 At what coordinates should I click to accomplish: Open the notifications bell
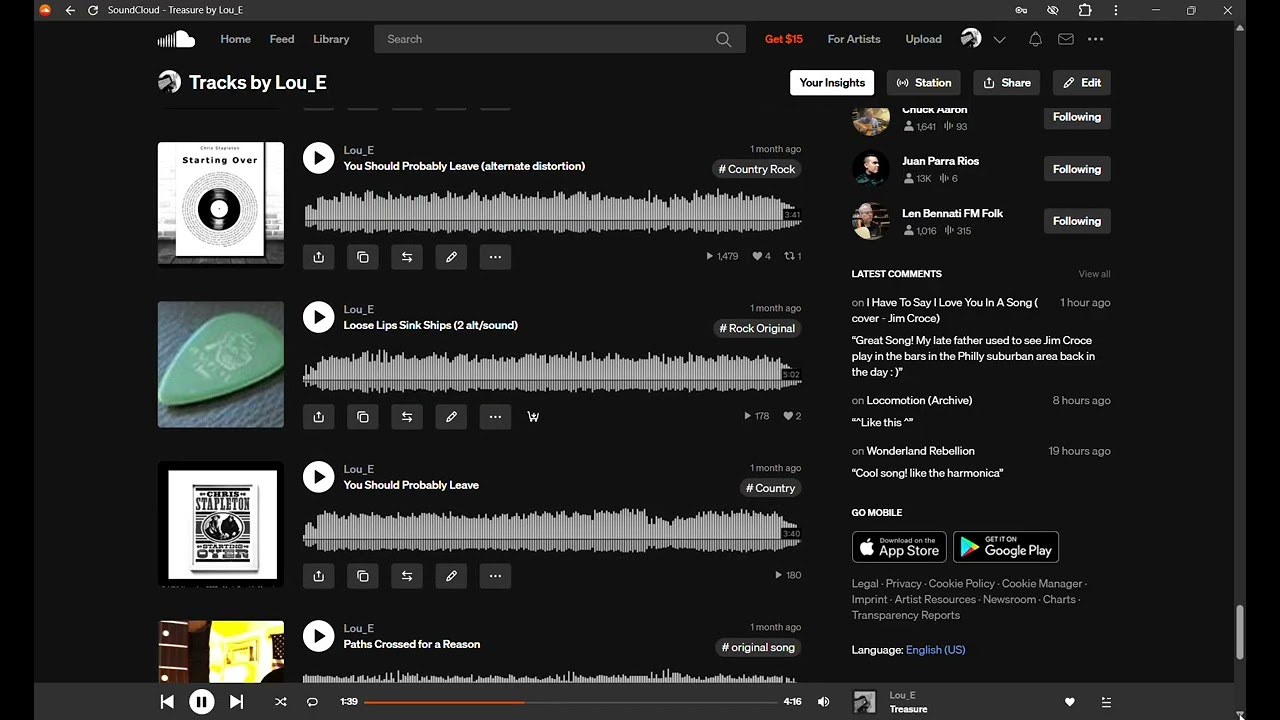pyautogui.click(x=1035, y=39)
